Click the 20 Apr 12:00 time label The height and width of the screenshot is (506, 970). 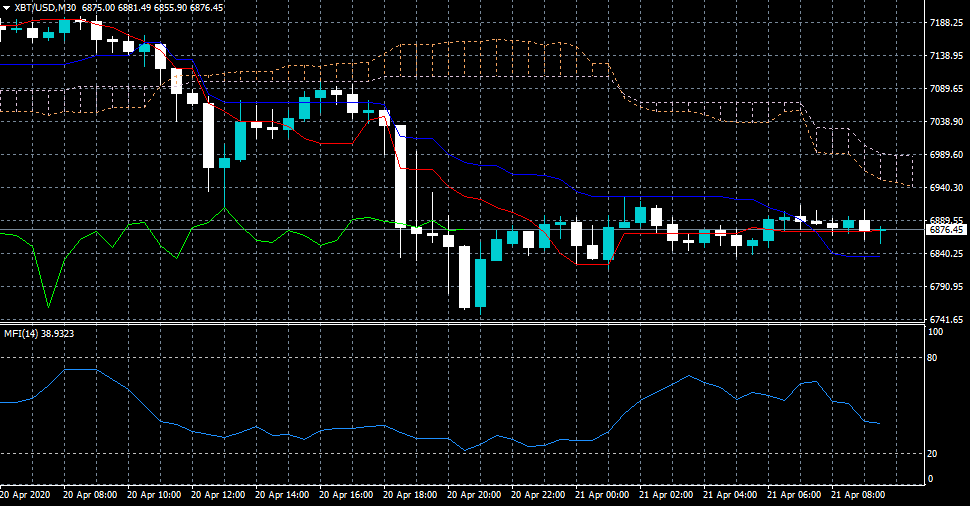[x=218, y=495]
